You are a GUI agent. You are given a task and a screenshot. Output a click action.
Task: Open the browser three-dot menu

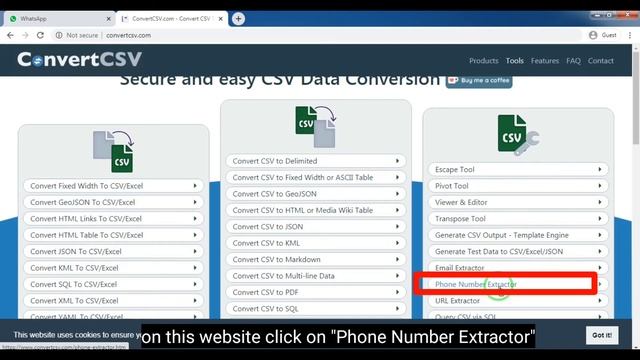click(x=630, y=35)
